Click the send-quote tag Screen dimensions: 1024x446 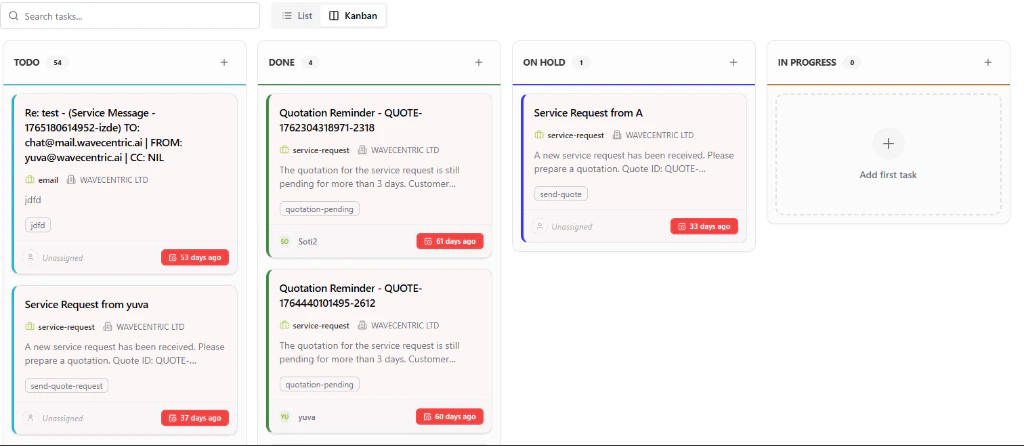pyautogui.click(x=561, y=194)
